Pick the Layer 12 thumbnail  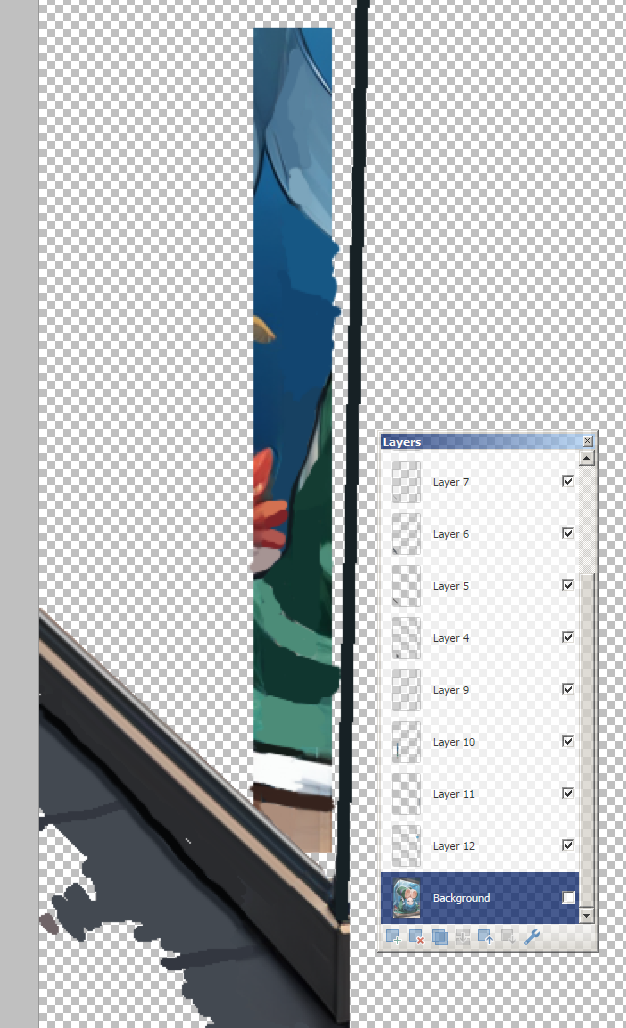(x=406, y=846)
